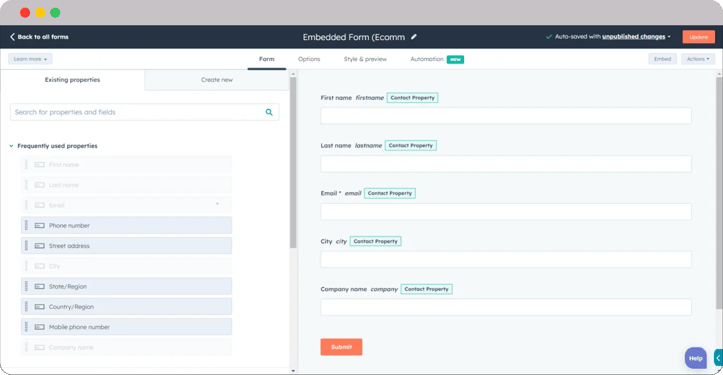The height and width of the screenshot is (375, 723).
Task: Open the Help chat bubble
Action: tap(695, 358)
